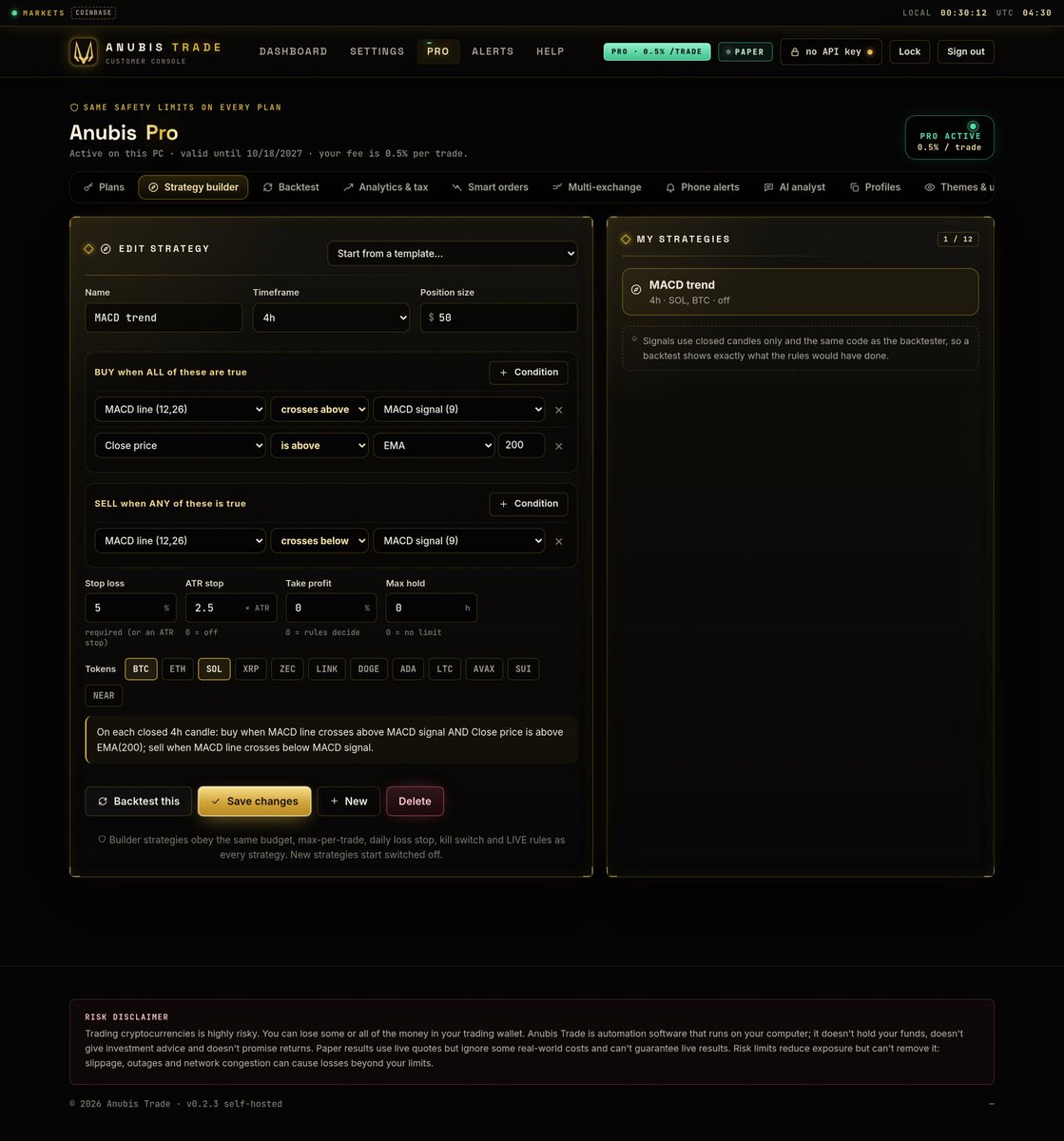Enable the DOGE token chip

[x=369, y=669]
